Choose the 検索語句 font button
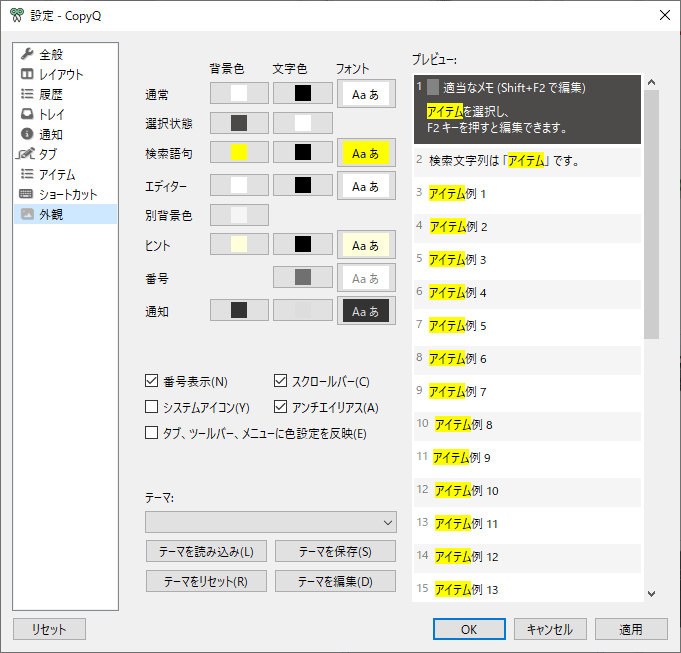The width and height of the screenshot is (681, 653). point(366,152)
